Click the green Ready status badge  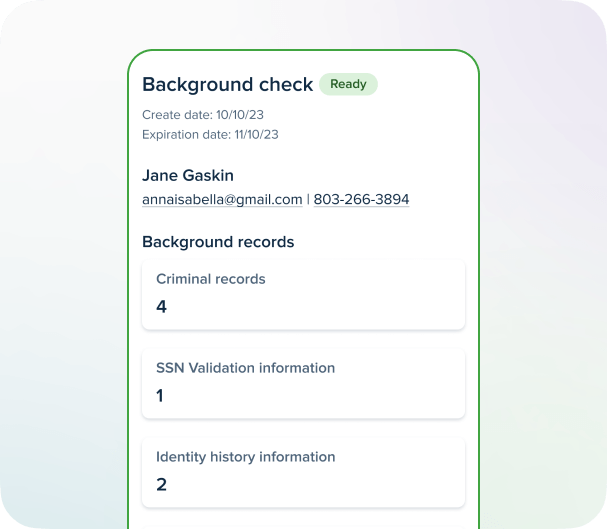(x=348, y=84)
